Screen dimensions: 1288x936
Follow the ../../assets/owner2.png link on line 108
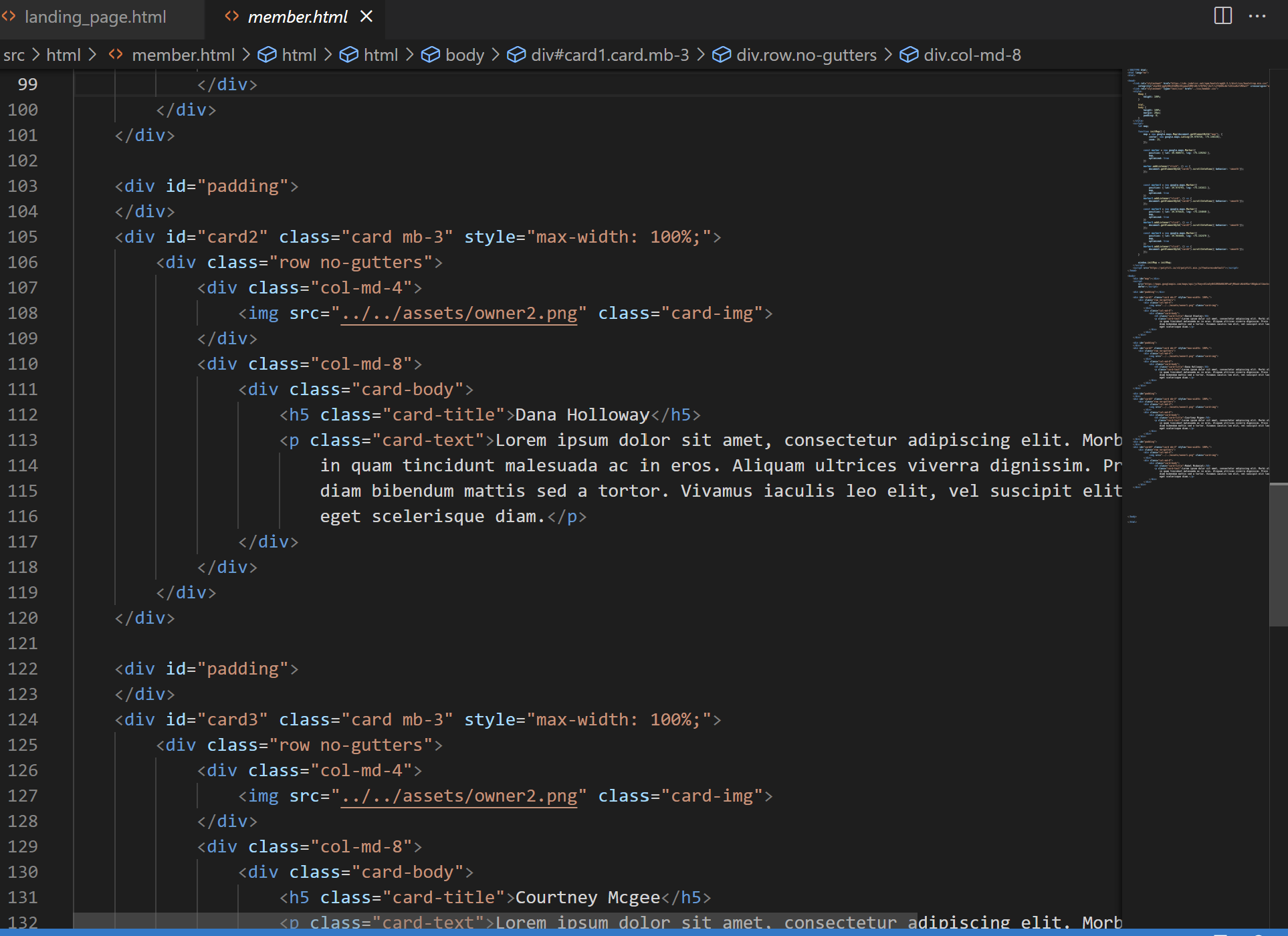(459, 313)
